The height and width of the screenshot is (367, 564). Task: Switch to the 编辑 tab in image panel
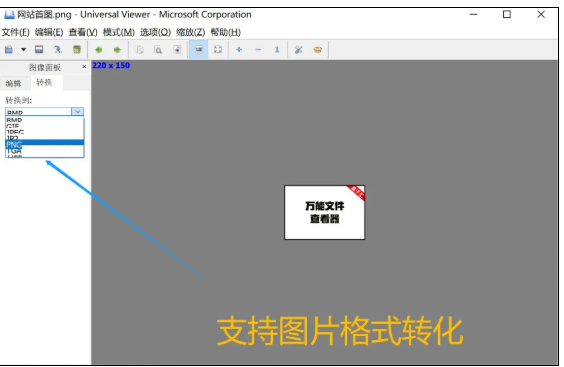tap(13, 83)
